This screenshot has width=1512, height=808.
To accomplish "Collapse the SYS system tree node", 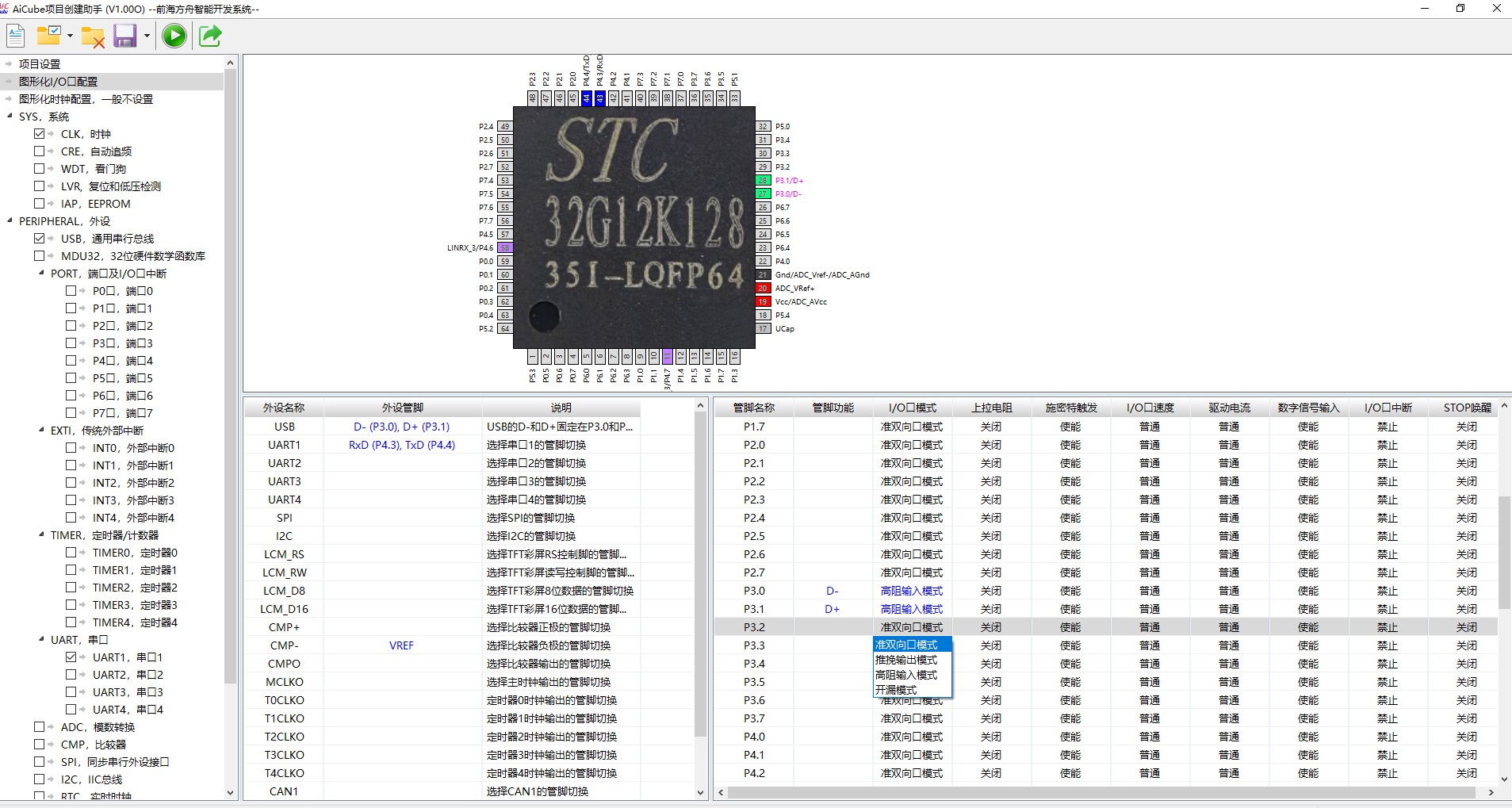I will [10, 117].
